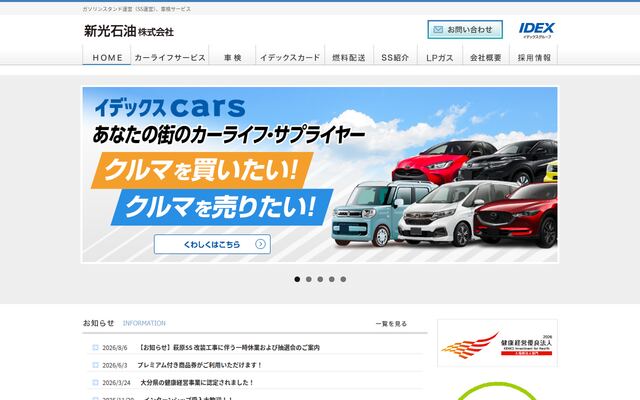
Task: Click the ガソリンスタンド運営 tagline text at top
Action: point(136,9)
